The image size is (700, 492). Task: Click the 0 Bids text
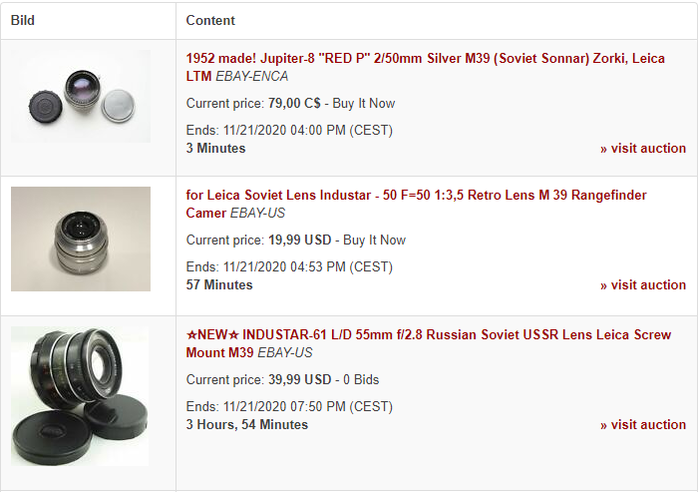coord(361,380)
